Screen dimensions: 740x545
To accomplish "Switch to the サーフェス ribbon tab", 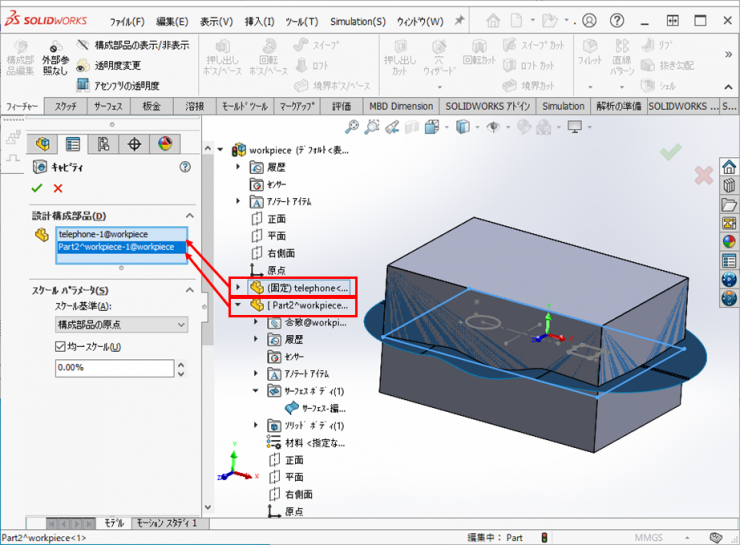I will point(109,106).
